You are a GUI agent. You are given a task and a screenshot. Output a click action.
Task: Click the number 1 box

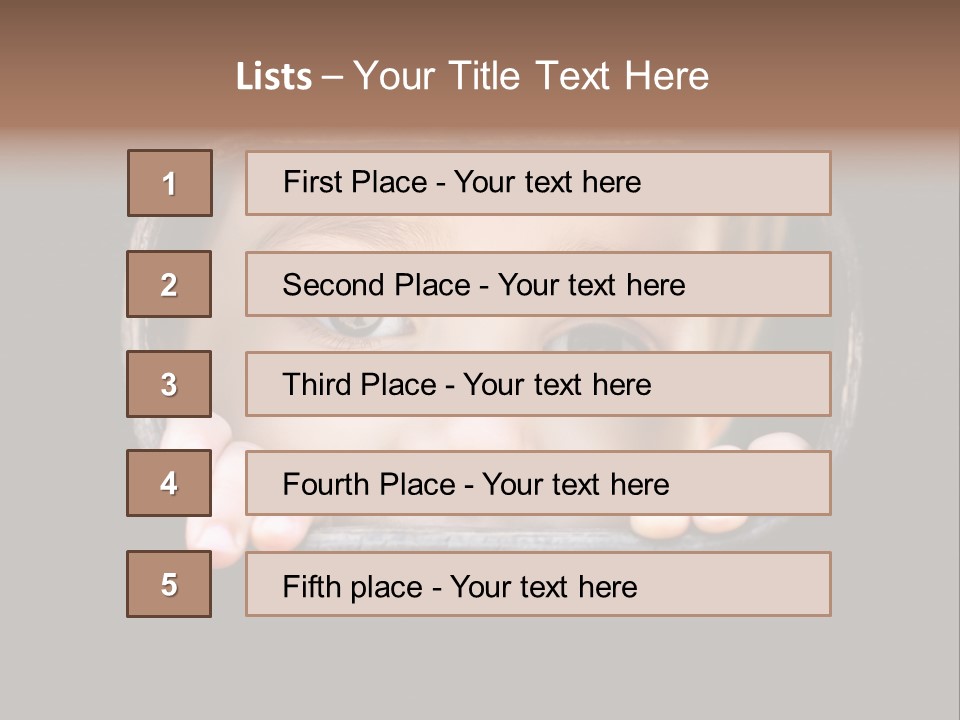(170, 183)
